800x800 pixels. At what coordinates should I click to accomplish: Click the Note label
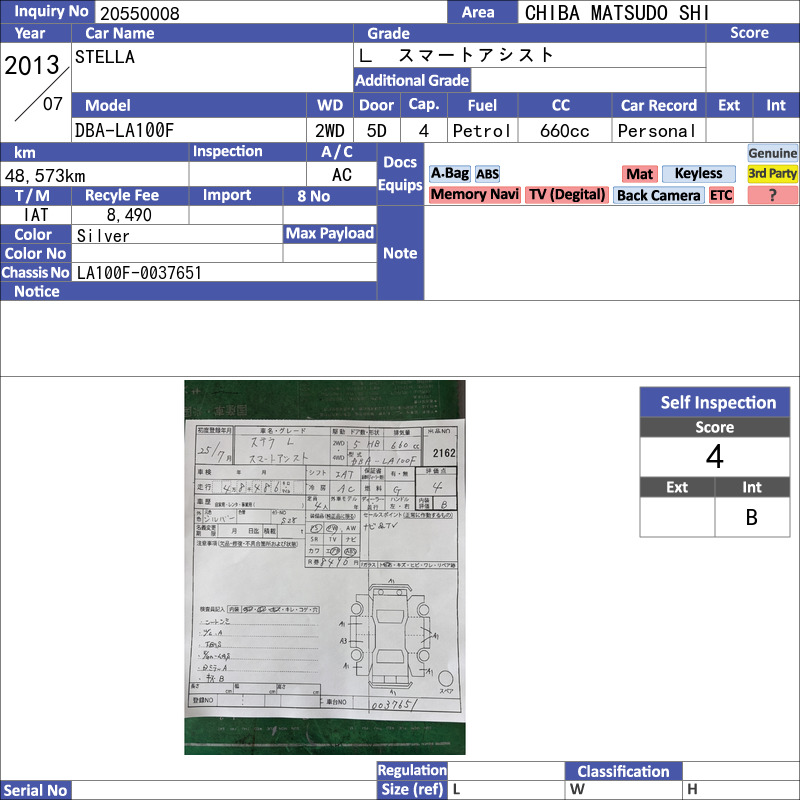coord(400,253)
